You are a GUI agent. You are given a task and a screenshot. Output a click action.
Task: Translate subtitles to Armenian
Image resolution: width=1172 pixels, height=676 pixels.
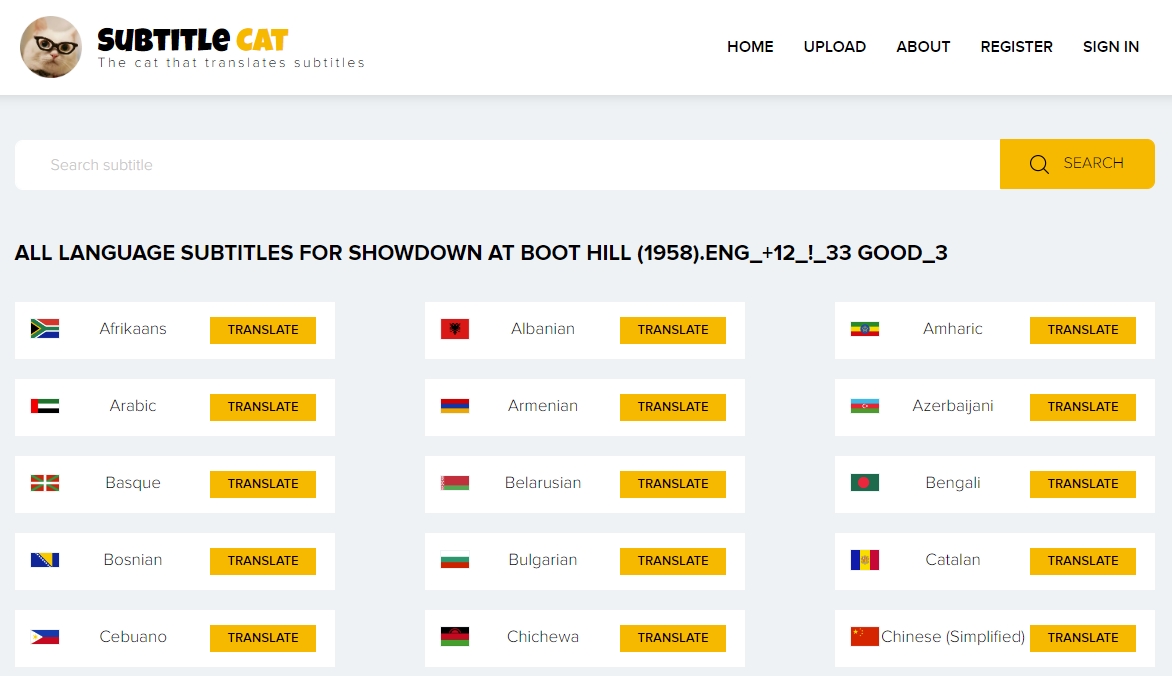tap(673, 408)
